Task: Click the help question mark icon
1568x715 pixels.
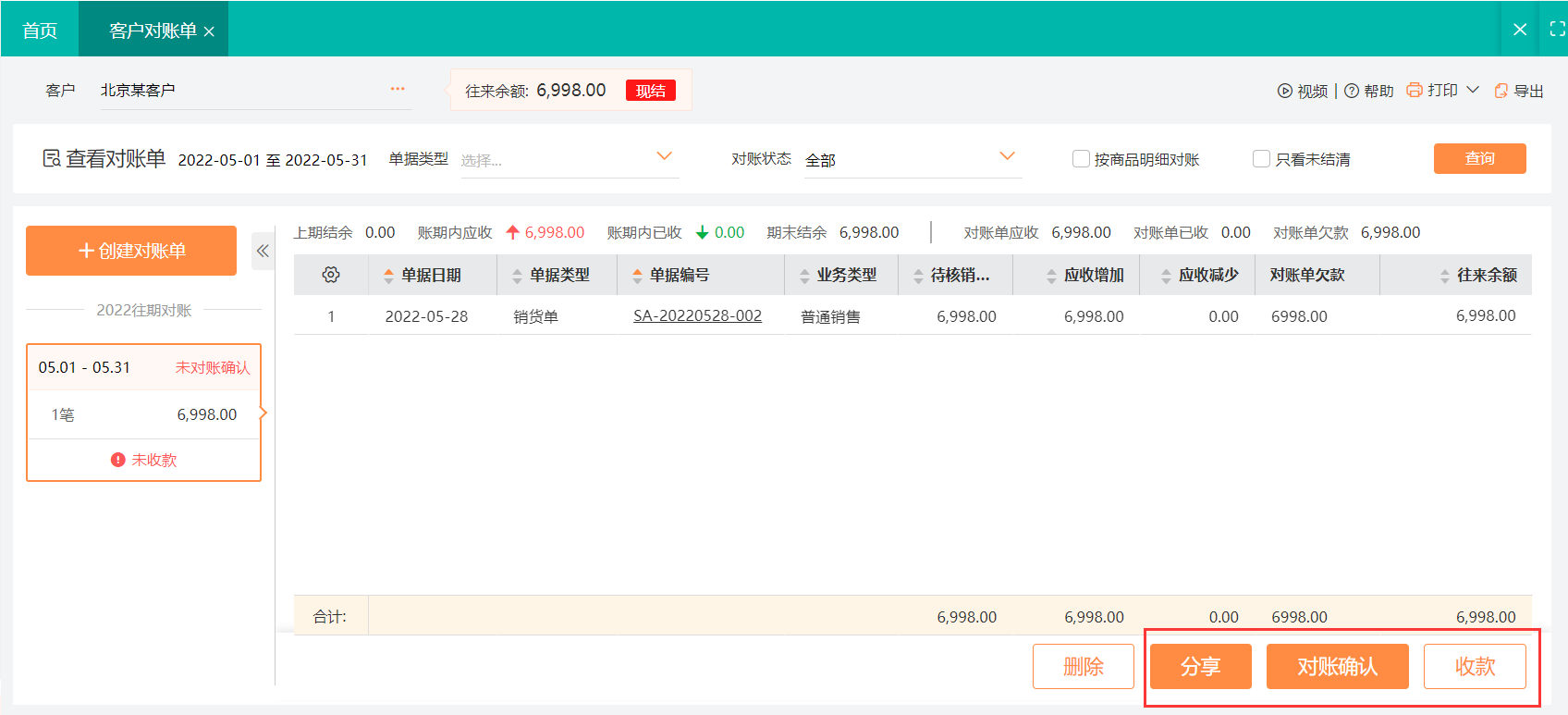Action: click(1351, 91)
